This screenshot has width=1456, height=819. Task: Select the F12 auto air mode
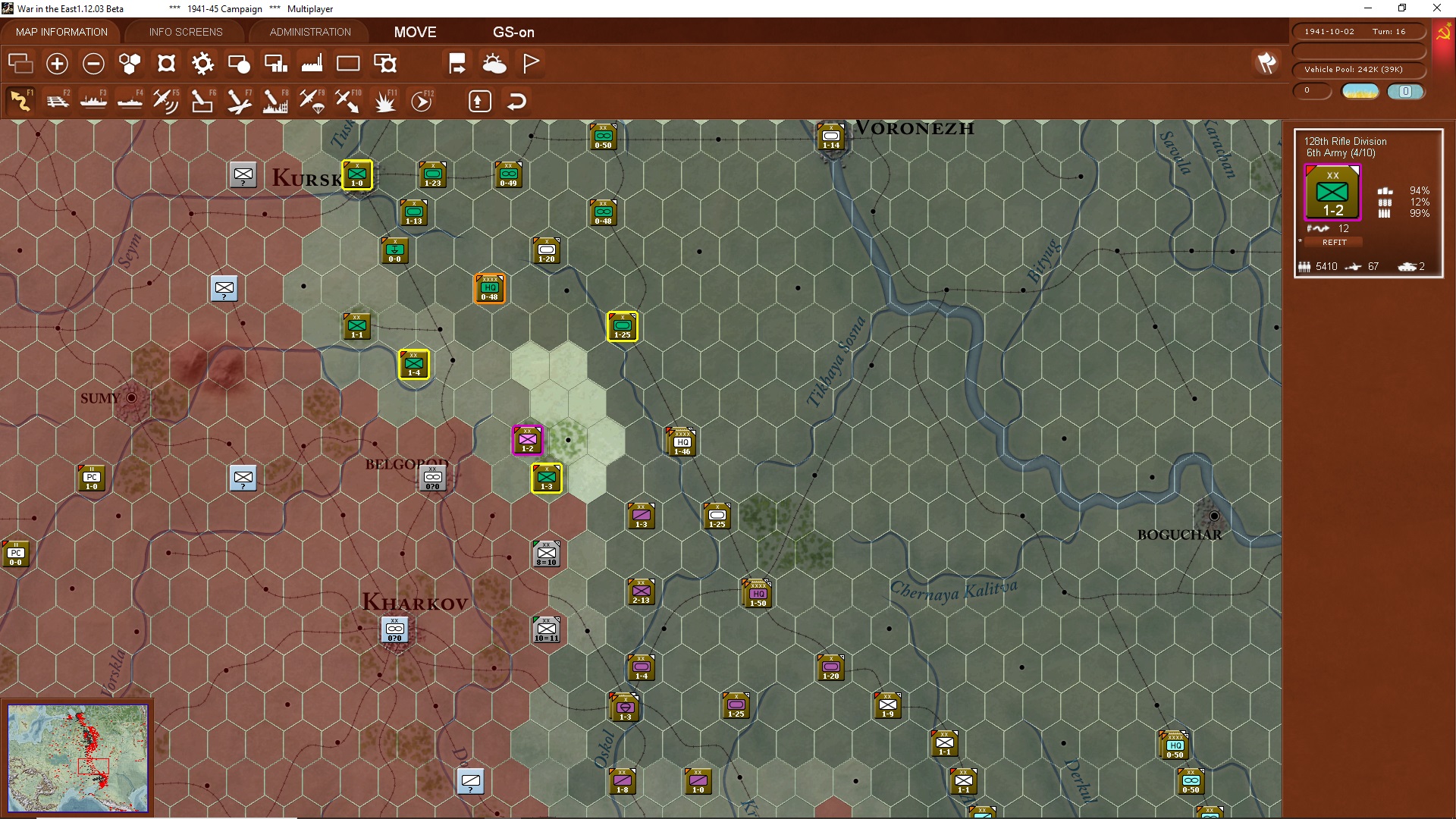[x=422, y=101]
